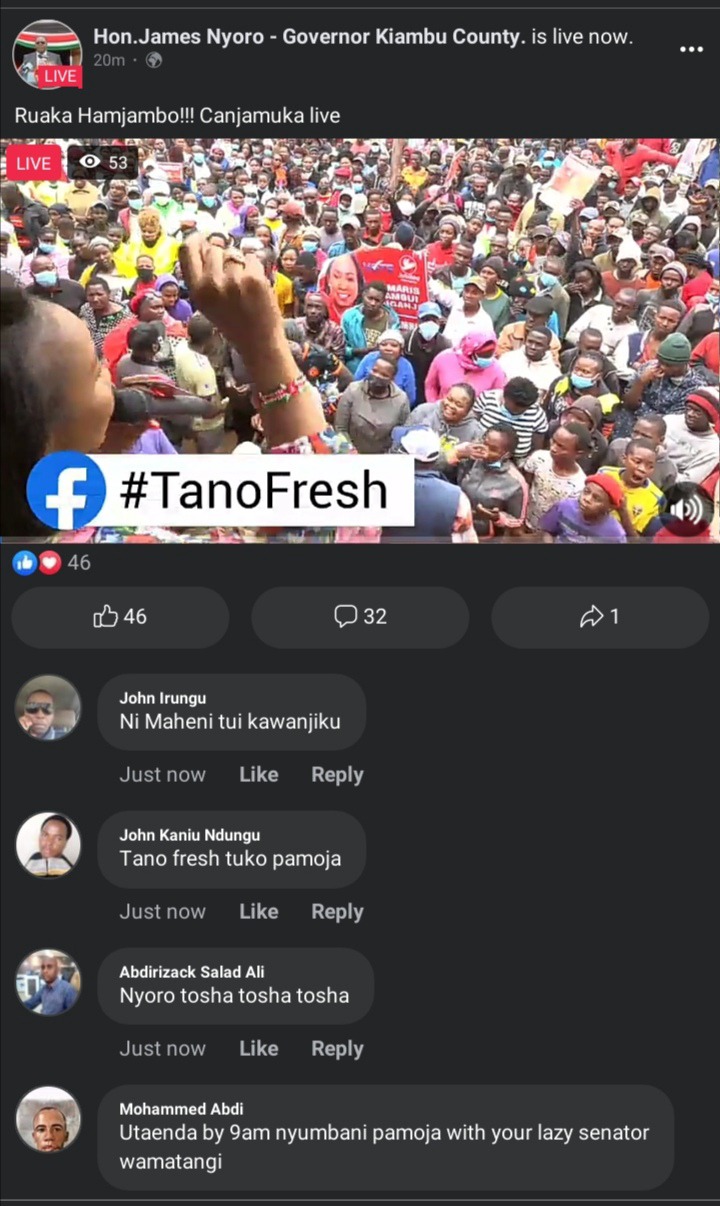Click the Facebook logo on #TanoFresh banner
Screen dimensions: 720x1206
click(66, 490)
